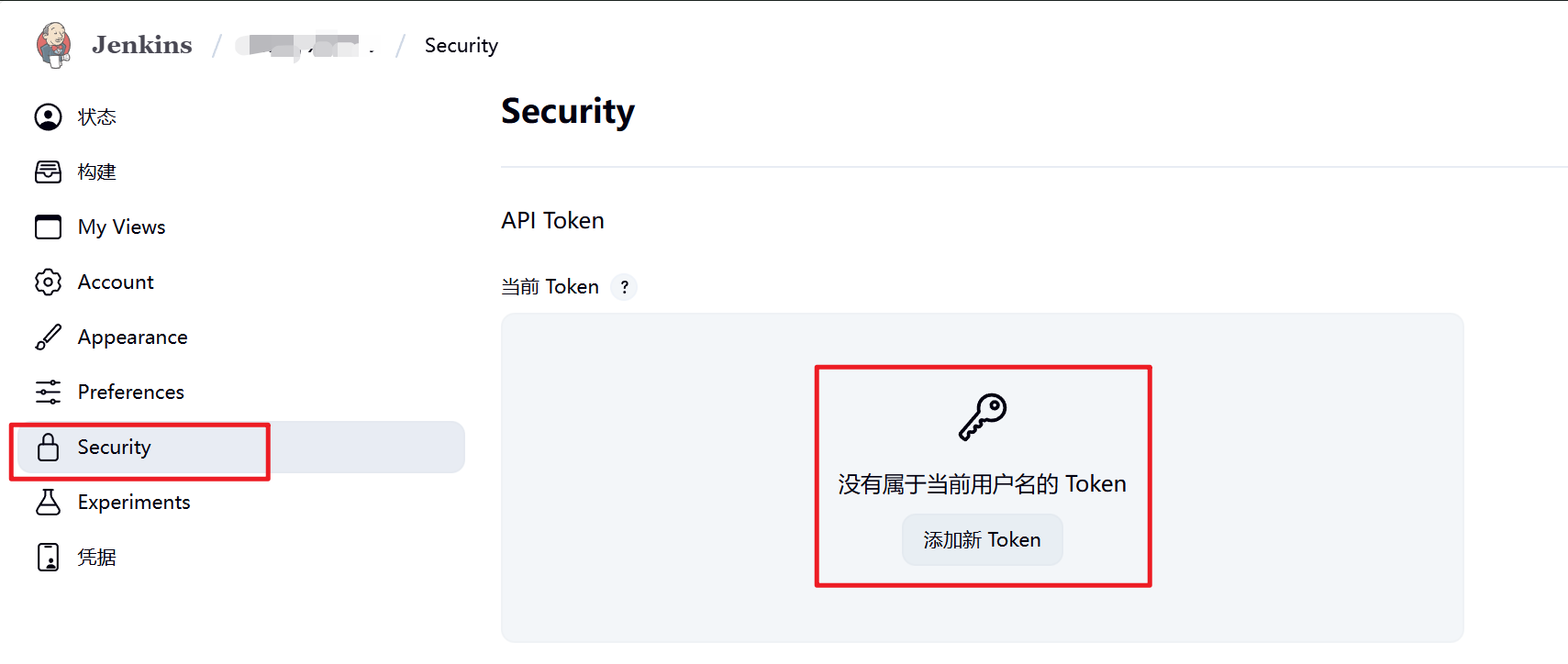Select Account in the sidebar menu
1568x664 pixels.
[116, 282]
